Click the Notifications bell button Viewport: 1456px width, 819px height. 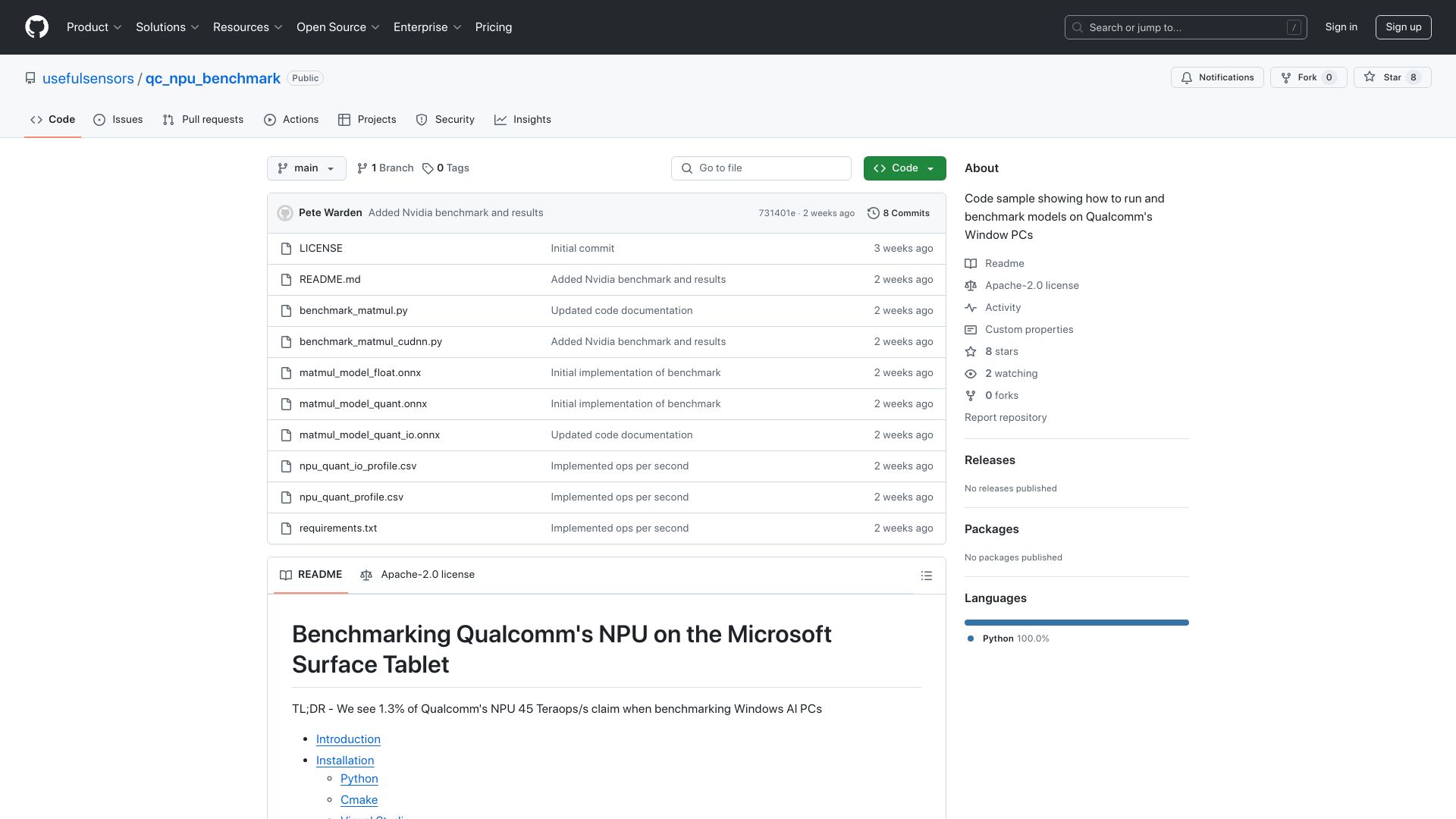[1217, 77]
